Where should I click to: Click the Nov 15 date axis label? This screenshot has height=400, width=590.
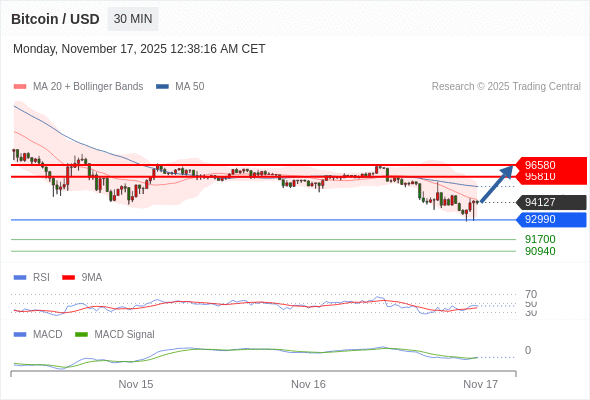point(136,384)
